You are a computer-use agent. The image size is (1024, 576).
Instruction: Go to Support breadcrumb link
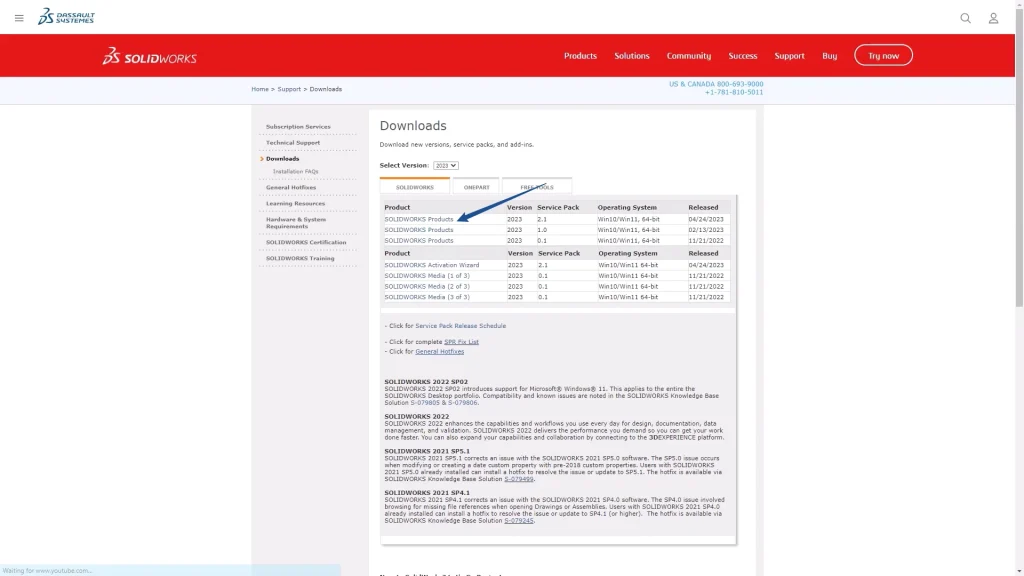[289, 89]
